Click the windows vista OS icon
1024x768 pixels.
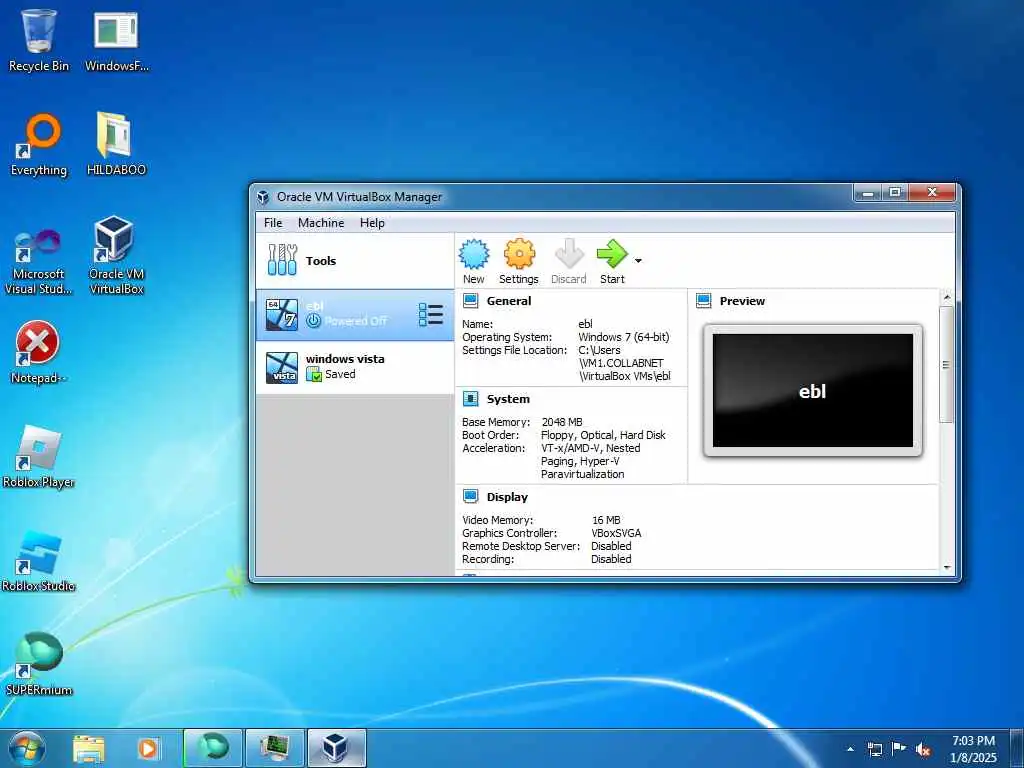[282, 368]
